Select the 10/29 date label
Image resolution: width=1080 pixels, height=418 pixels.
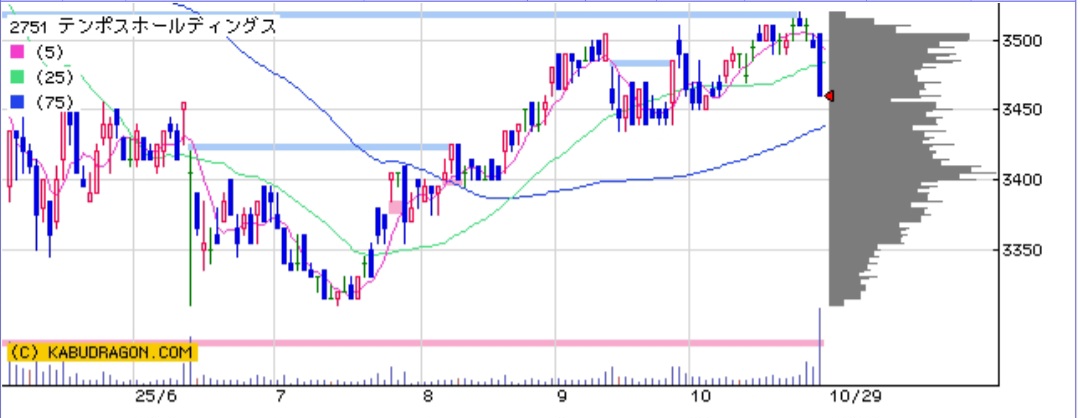[856, 398]
